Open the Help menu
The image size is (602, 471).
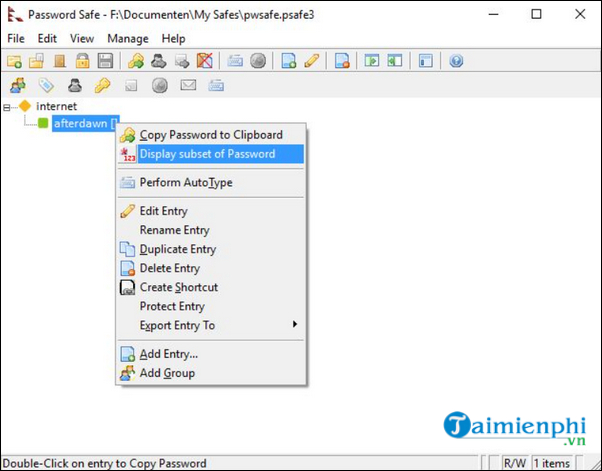tap(174, 38)
